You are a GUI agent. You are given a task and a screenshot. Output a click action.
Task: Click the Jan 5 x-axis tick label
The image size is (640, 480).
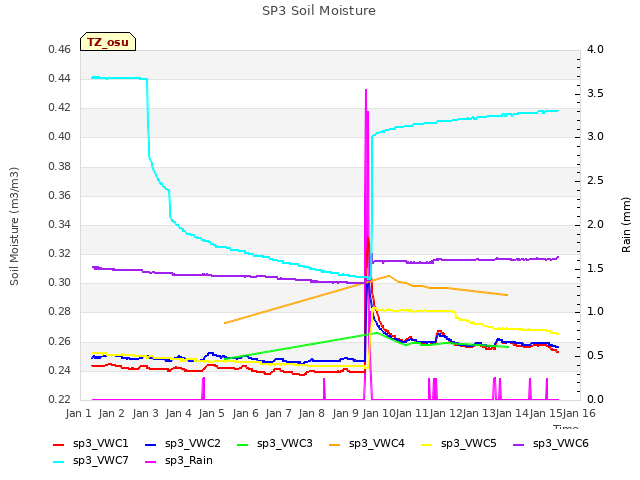pyautogui.click(x=212, y=413)
